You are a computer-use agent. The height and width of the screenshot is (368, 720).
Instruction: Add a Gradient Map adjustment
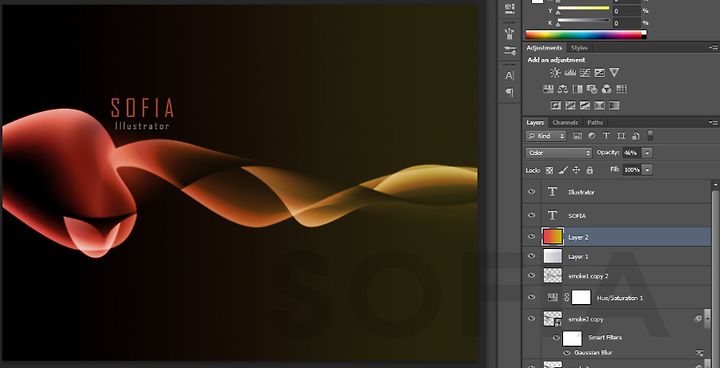614,106
